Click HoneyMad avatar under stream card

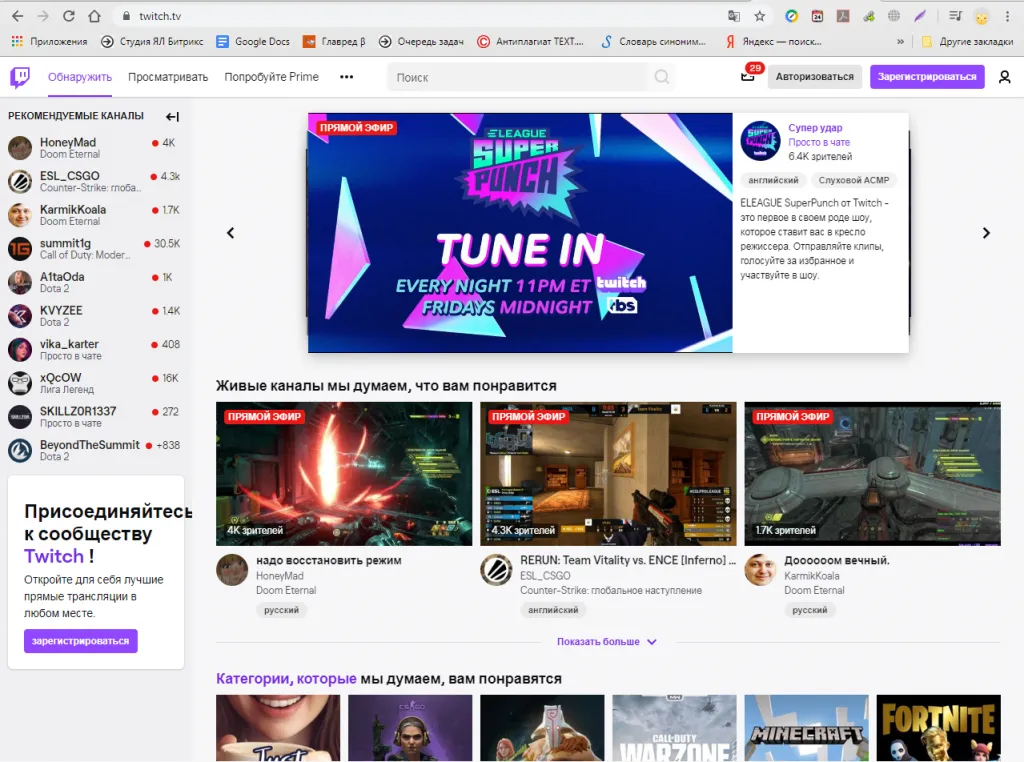(232, 570)
